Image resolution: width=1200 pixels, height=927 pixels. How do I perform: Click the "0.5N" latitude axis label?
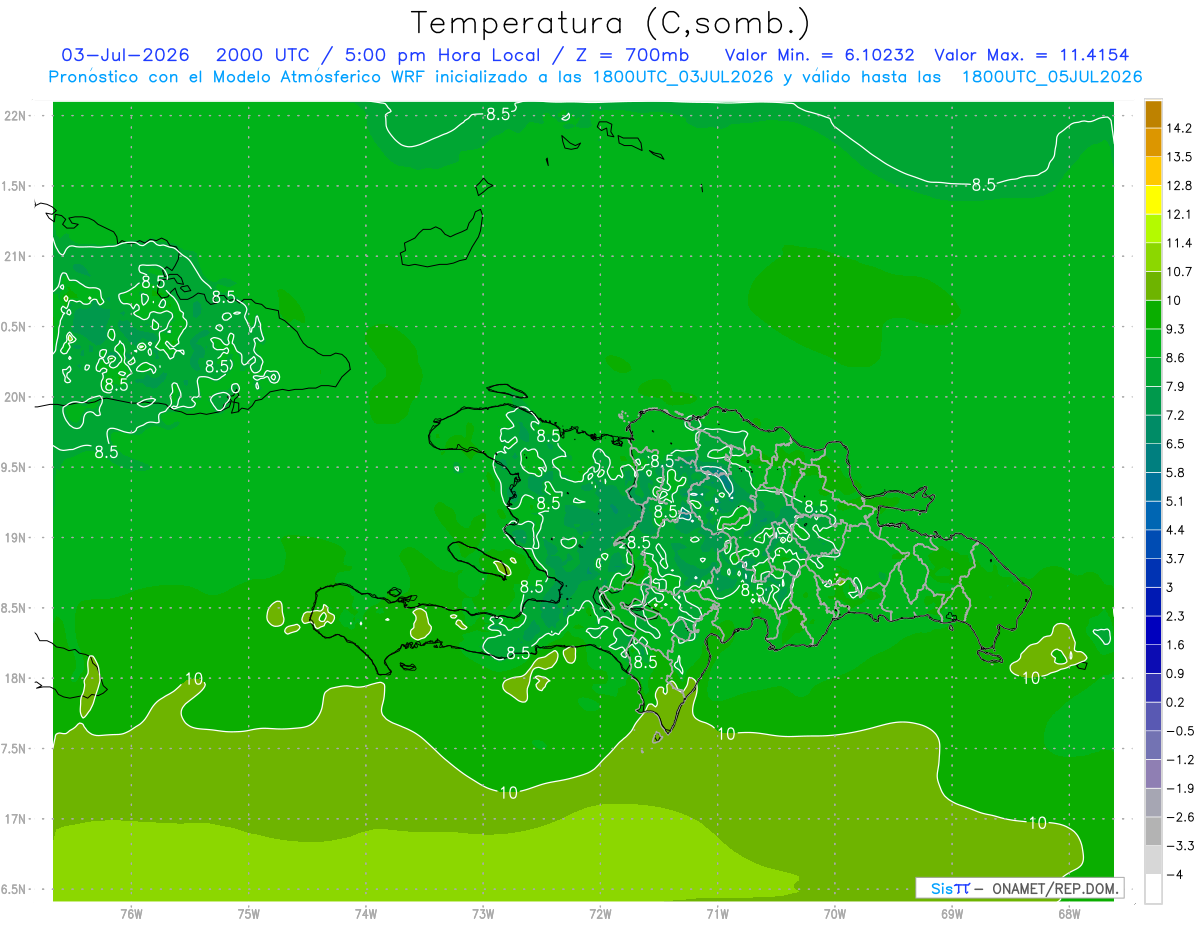pos(15,327)
